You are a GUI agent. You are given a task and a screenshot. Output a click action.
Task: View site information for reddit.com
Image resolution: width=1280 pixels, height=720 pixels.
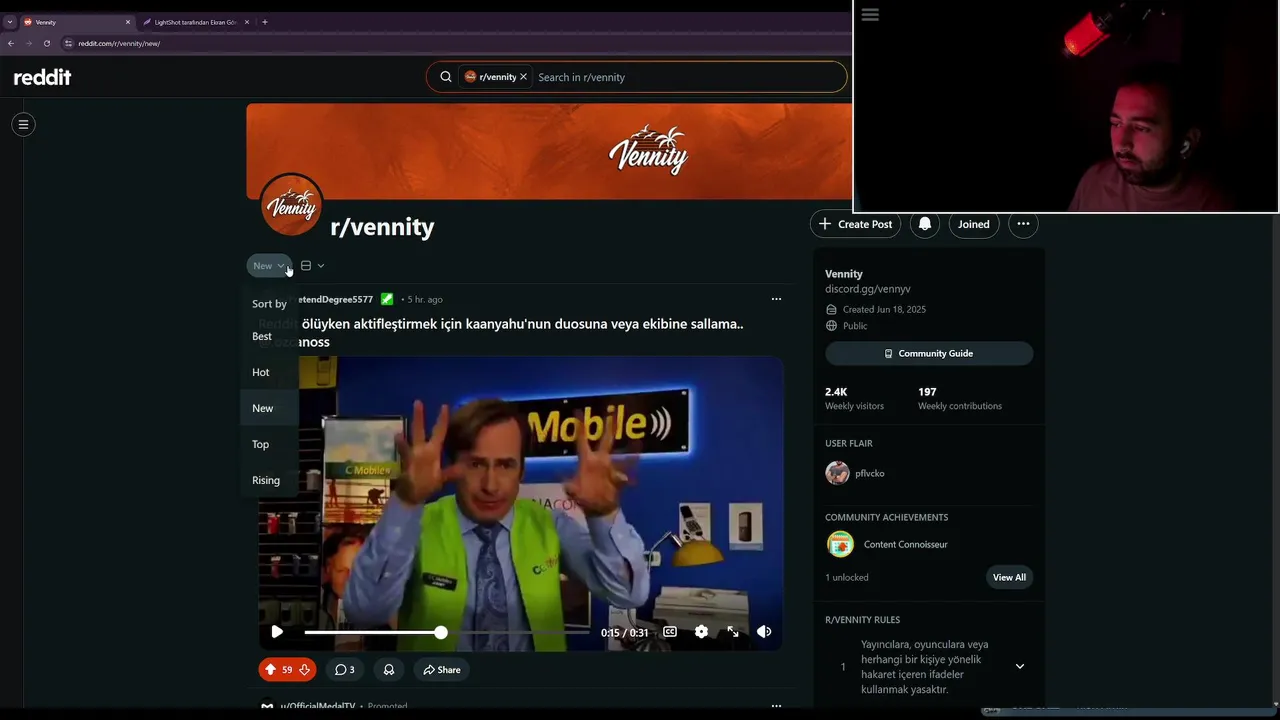[x=68, y=43]
